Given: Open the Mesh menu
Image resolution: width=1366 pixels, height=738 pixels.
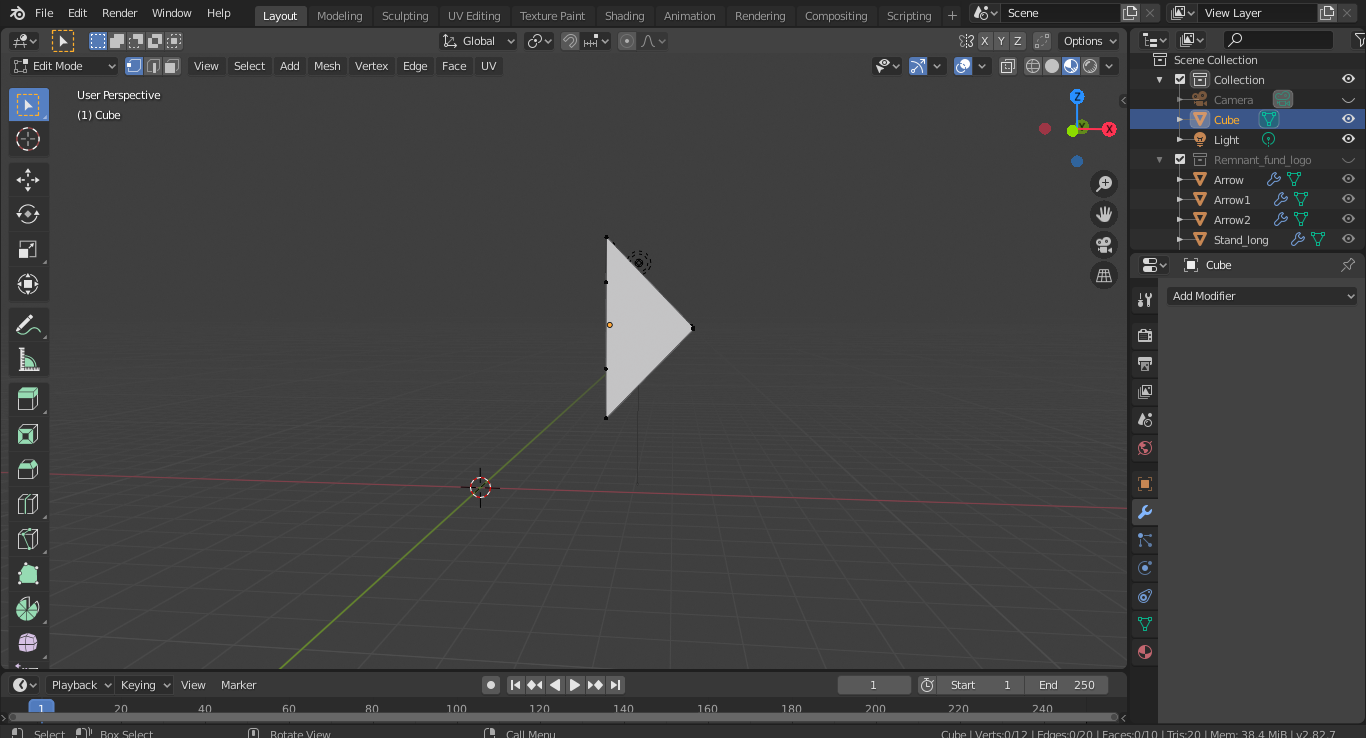Looking at the screenshot, I should click(327, 66).
